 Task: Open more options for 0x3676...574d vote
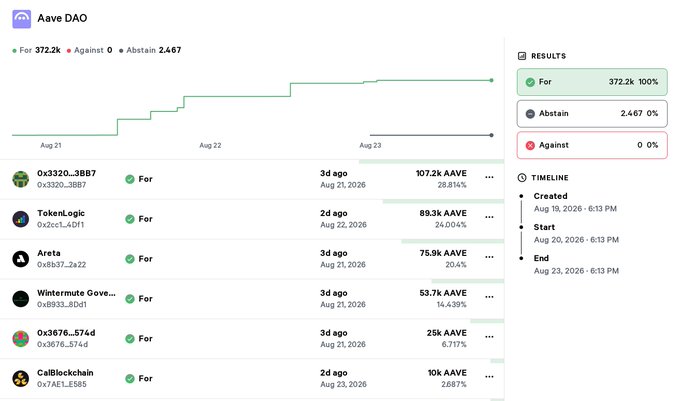[x=489, y=337]
